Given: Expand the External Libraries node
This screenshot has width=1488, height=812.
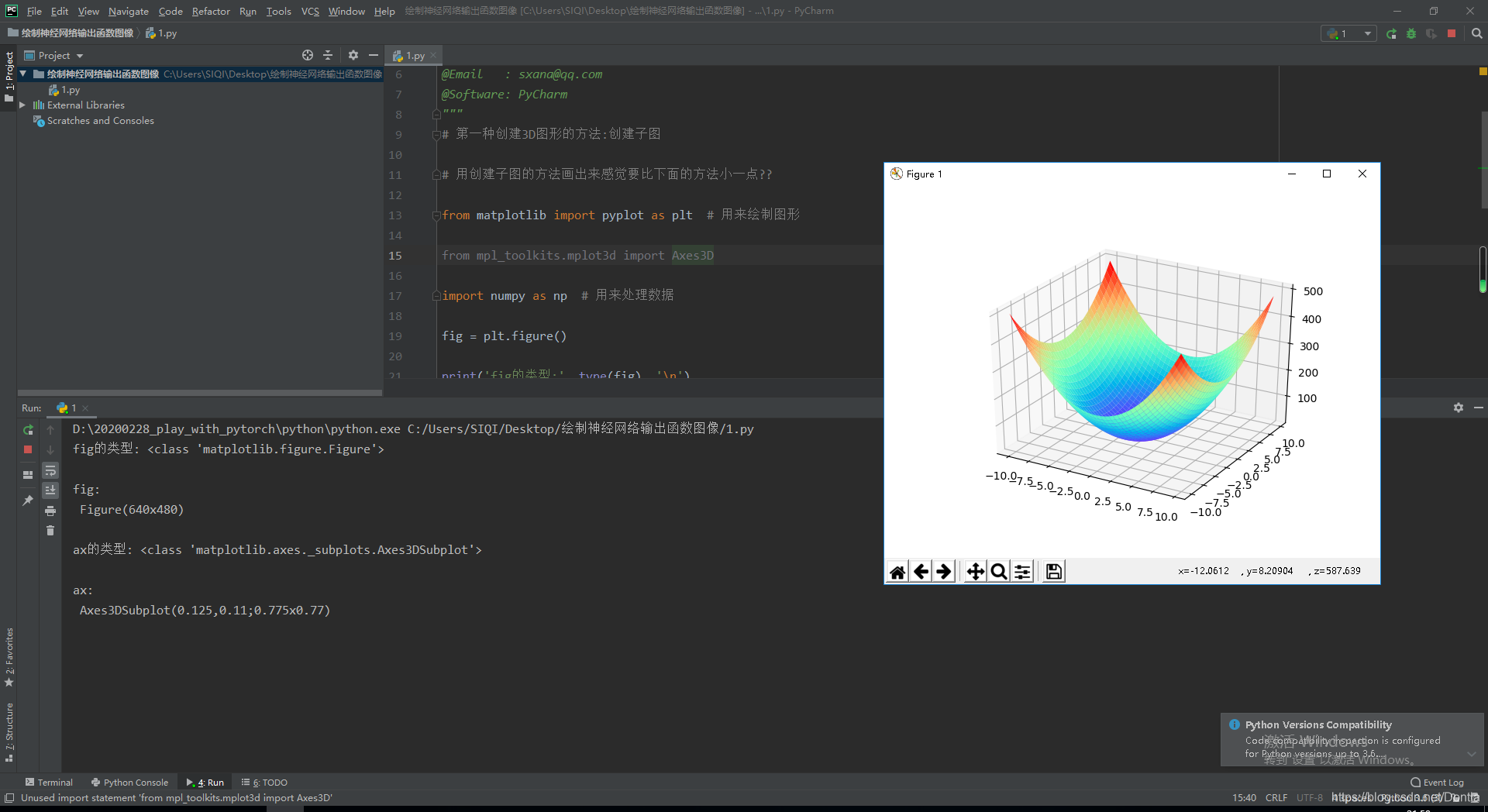Looking at the screenshot, I should coord(22,105).
